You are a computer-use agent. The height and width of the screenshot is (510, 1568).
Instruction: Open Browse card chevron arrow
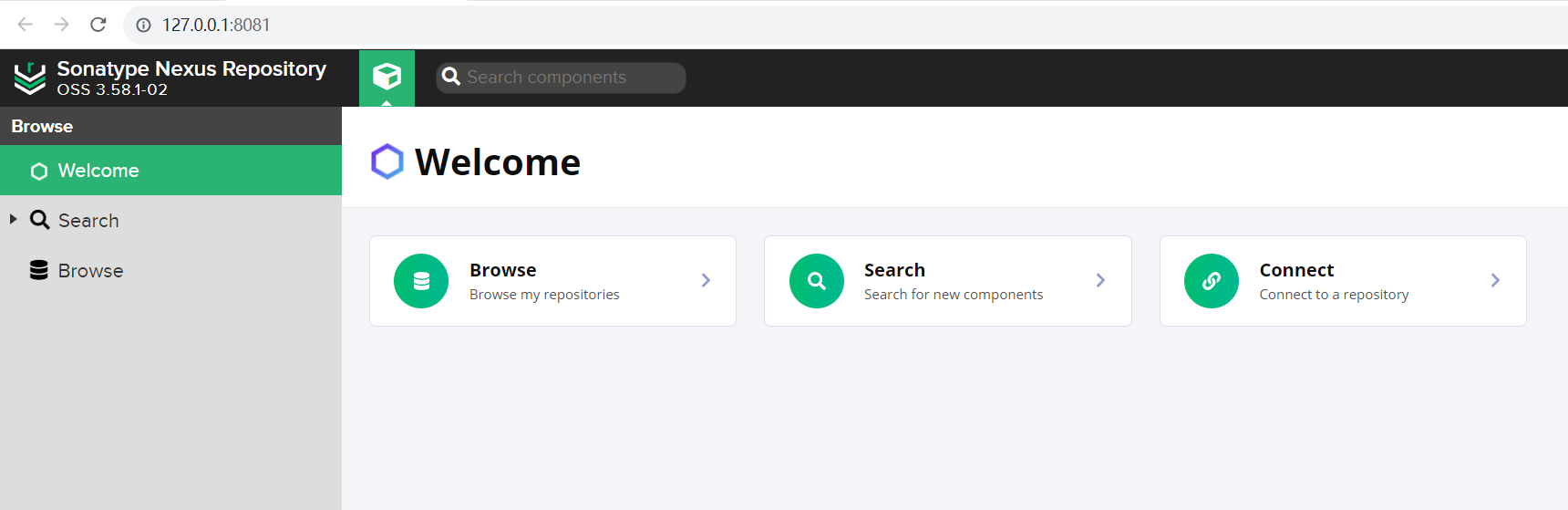(x=706, y=281)
